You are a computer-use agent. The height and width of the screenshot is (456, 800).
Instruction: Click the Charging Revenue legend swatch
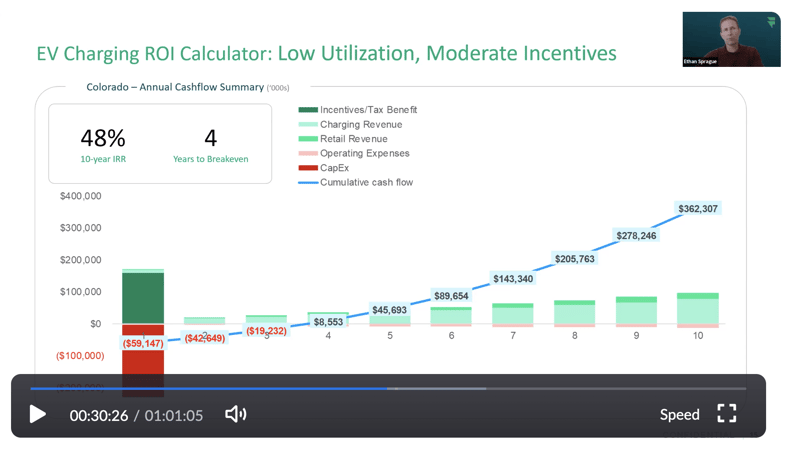tap(308, 124)
